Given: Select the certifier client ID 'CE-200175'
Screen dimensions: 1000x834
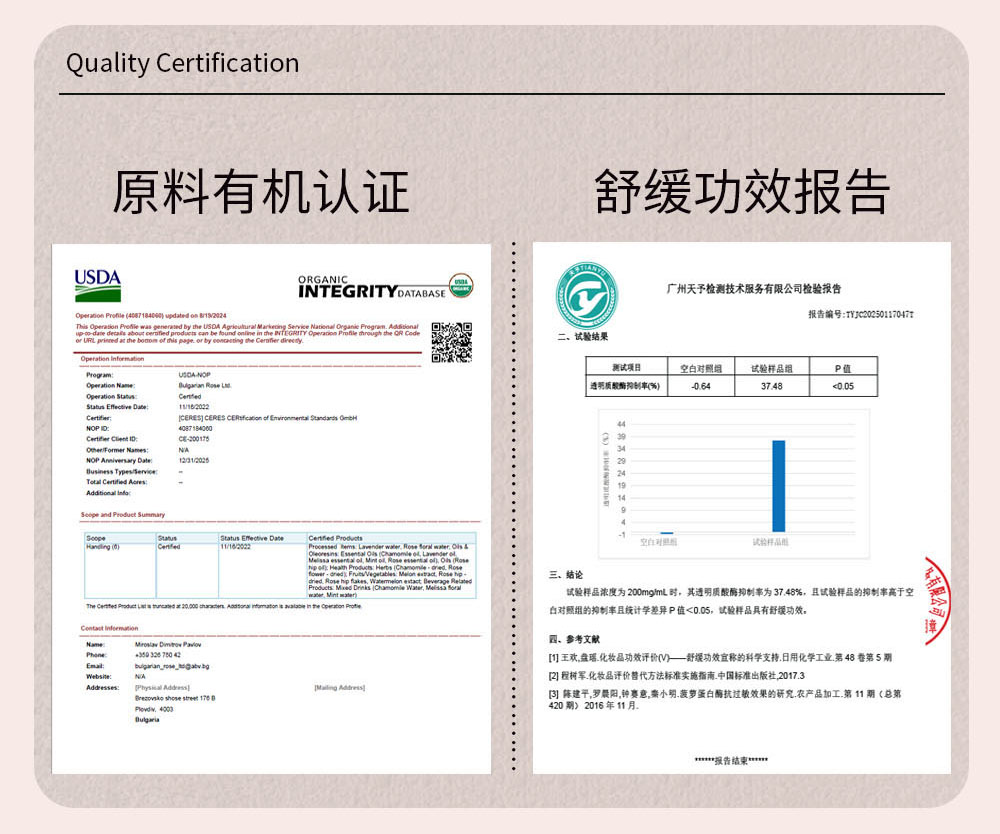Looking at the screenshot, I should tap(194, 439).
